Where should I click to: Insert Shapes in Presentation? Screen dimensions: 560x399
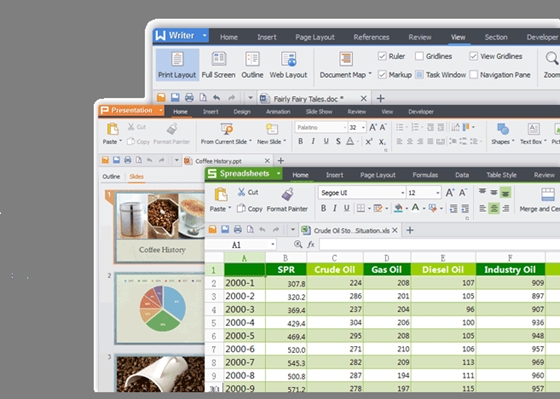coord(502,134)
